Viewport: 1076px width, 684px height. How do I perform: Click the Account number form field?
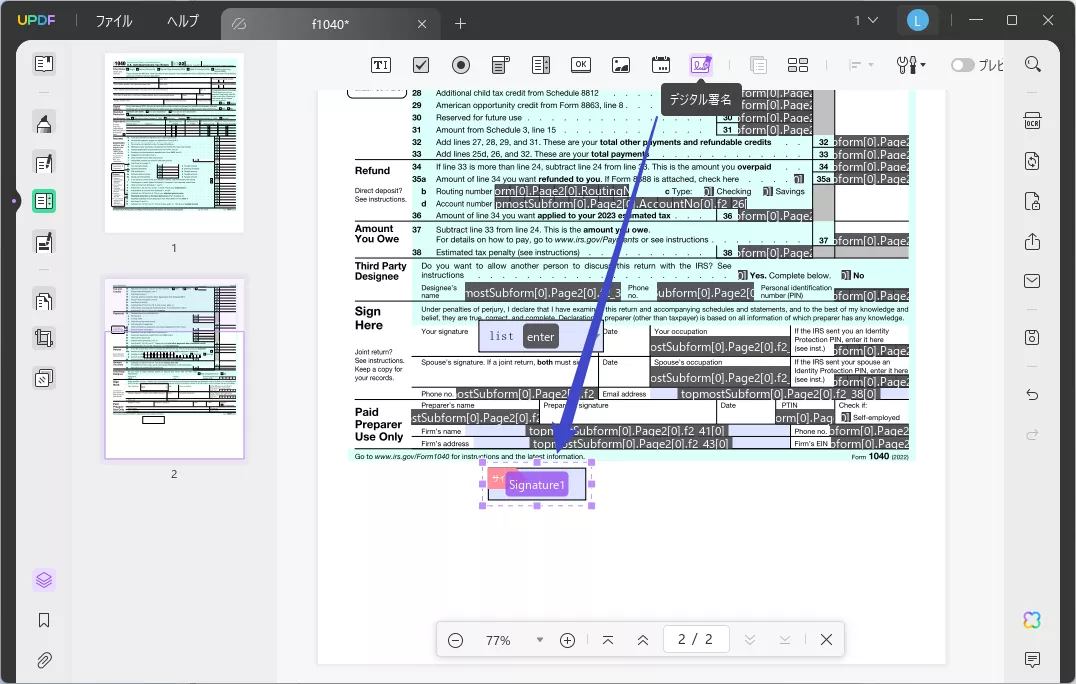tap(620, 204)
